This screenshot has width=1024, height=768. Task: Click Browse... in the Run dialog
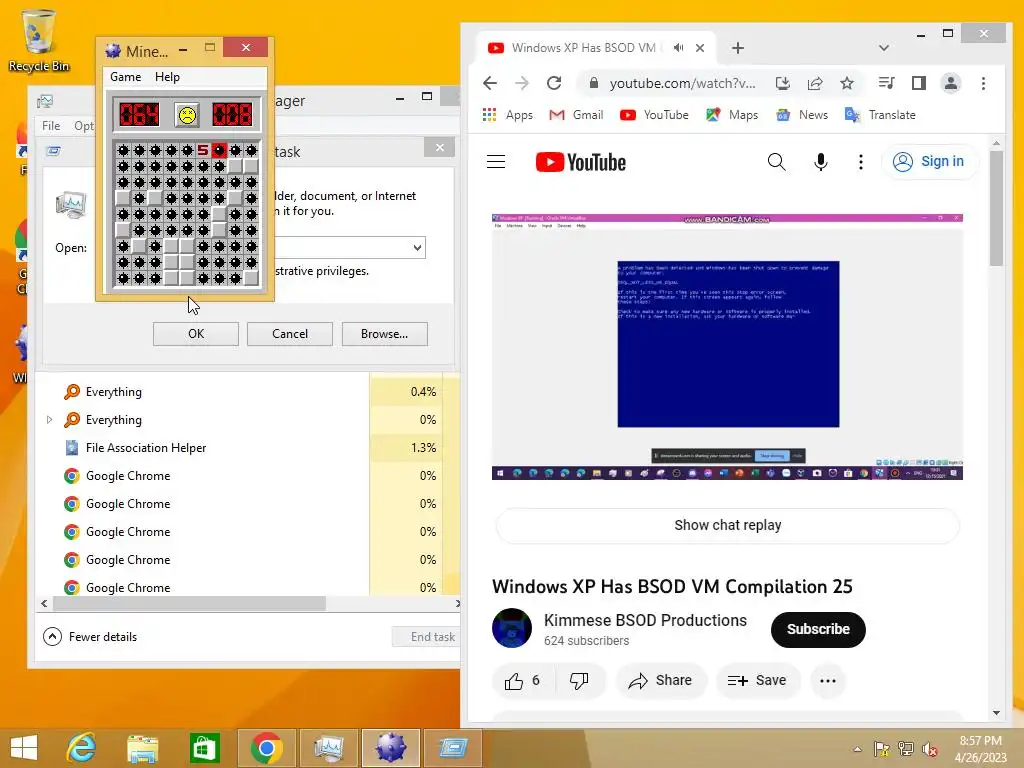(x=385, y=334)
